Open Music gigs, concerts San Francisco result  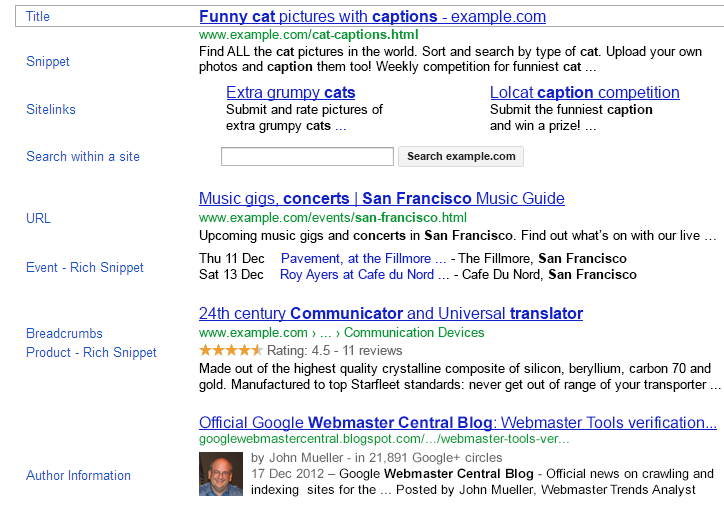(x=381, y=198)
